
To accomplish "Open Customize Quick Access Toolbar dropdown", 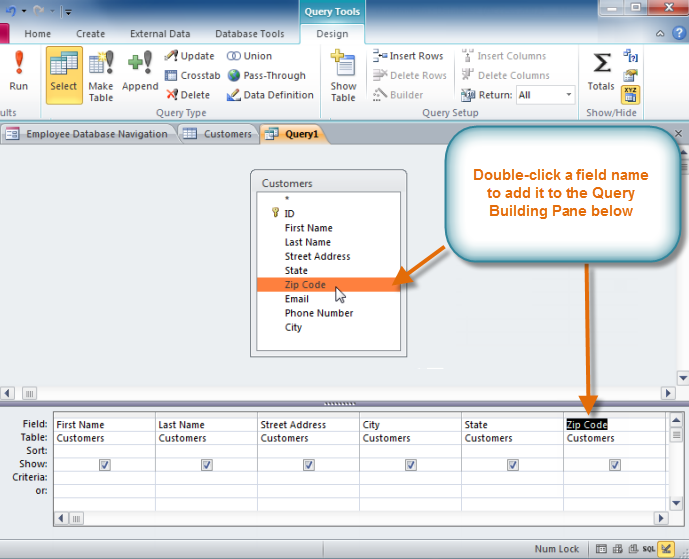I will (x=68, y=12).
